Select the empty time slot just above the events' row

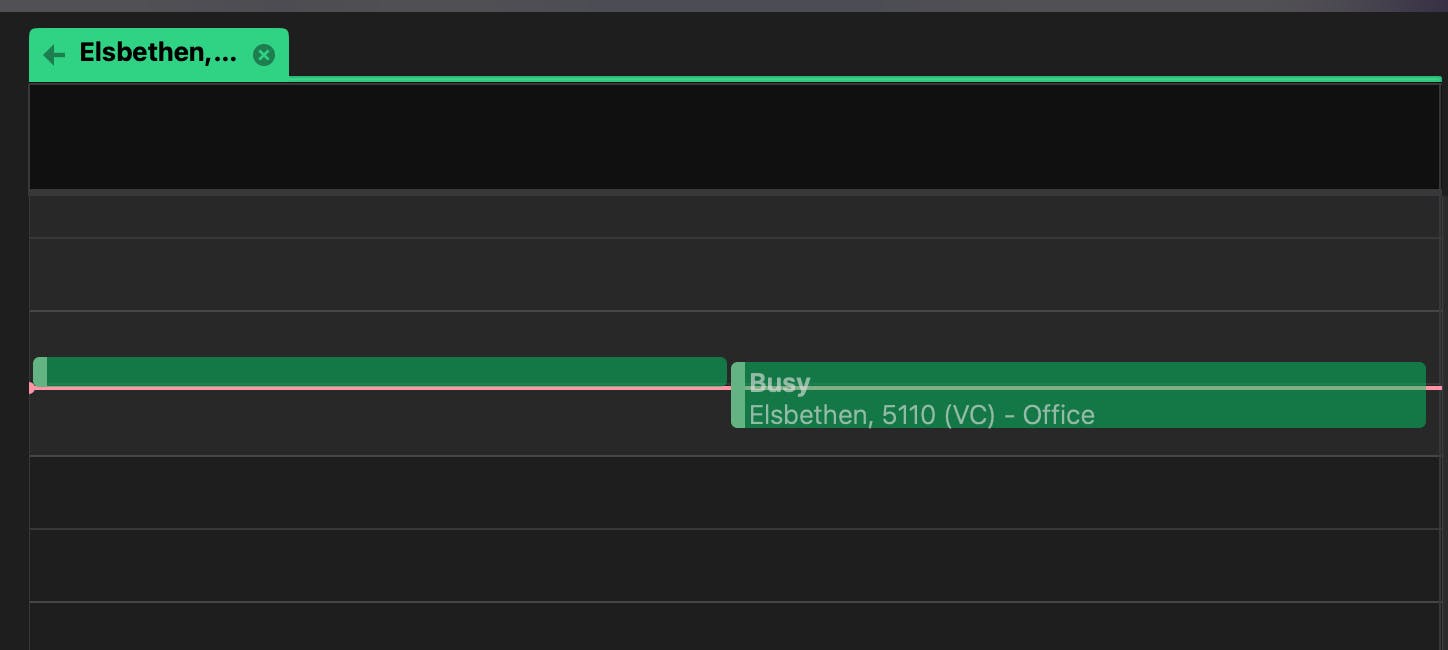[x=734, y=274]
